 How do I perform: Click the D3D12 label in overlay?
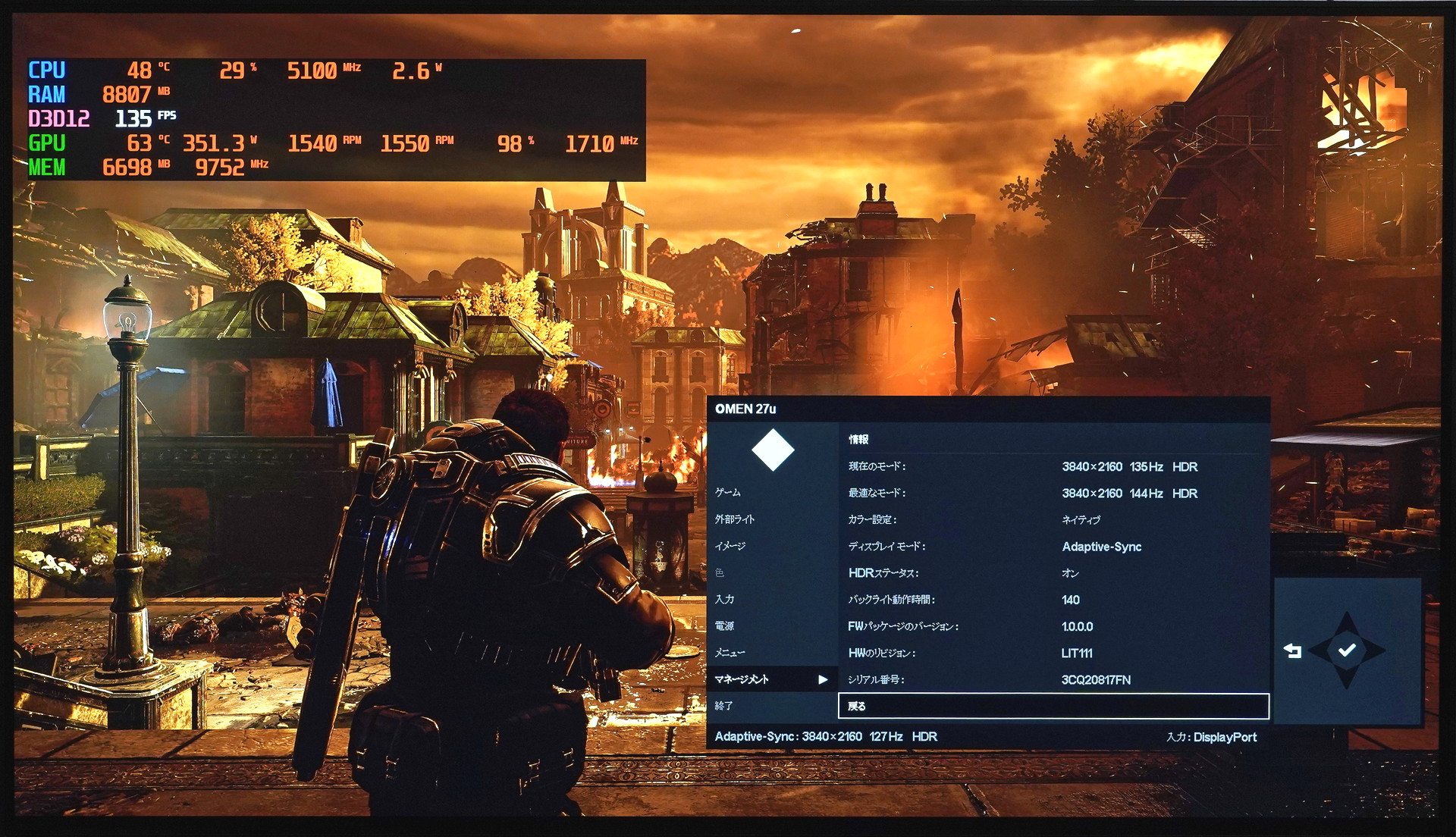58,119
